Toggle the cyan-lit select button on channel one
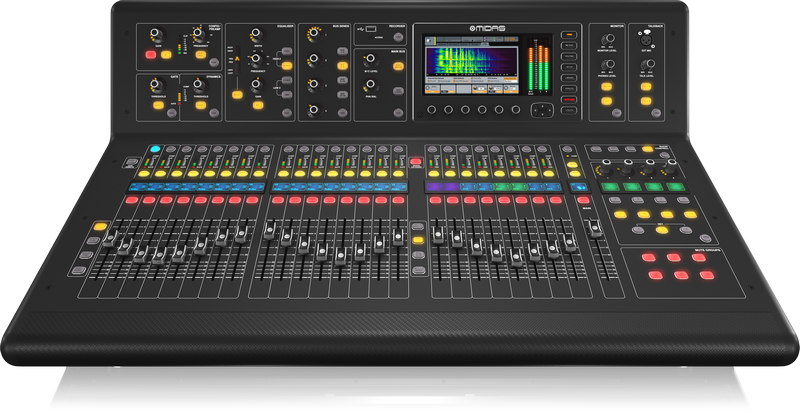The image size is (800, 412). 156,150
